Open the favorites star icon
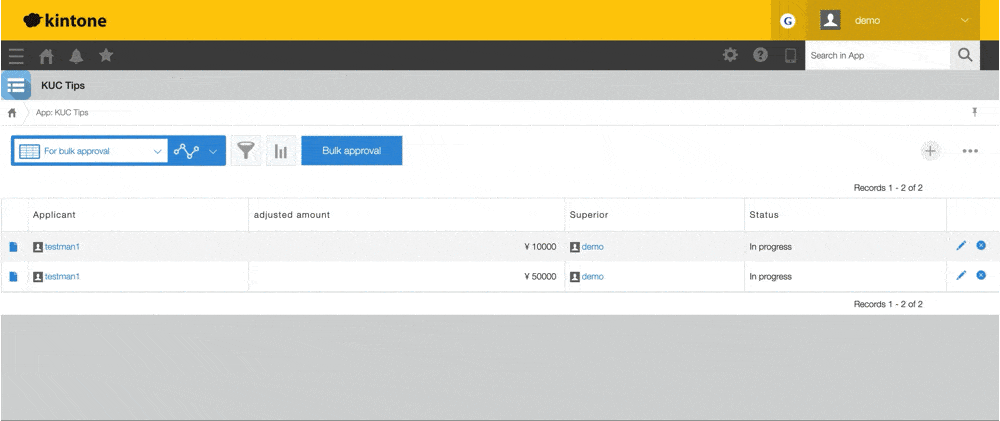Screen dimensions: 1000x421 pos(106,56)
